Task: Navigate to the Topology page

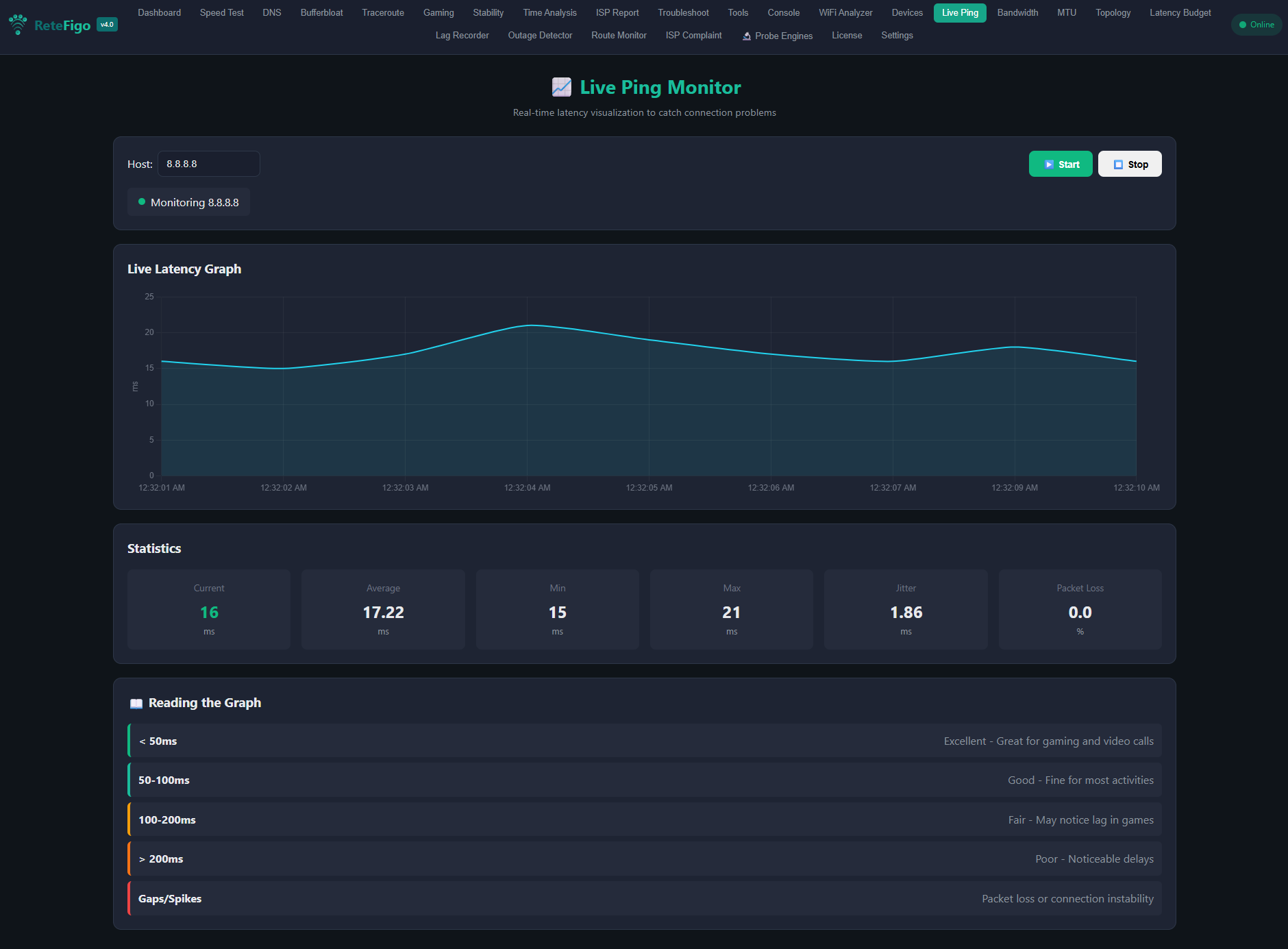Action: (x=1112, y=12)
